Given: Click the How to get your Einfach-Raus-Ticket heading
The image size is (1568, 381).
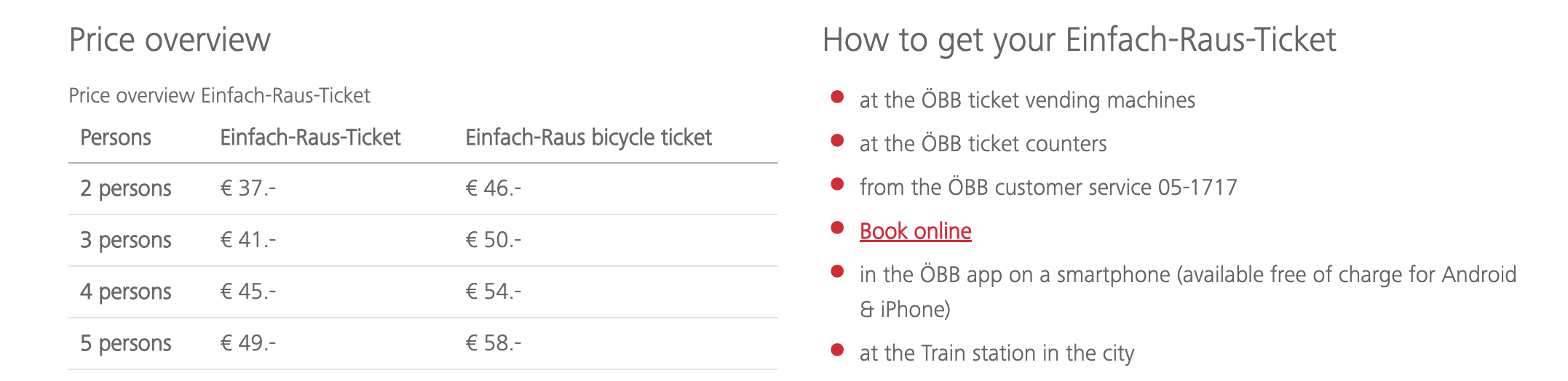Looking at the screenshot, I should click(1079, 39).
